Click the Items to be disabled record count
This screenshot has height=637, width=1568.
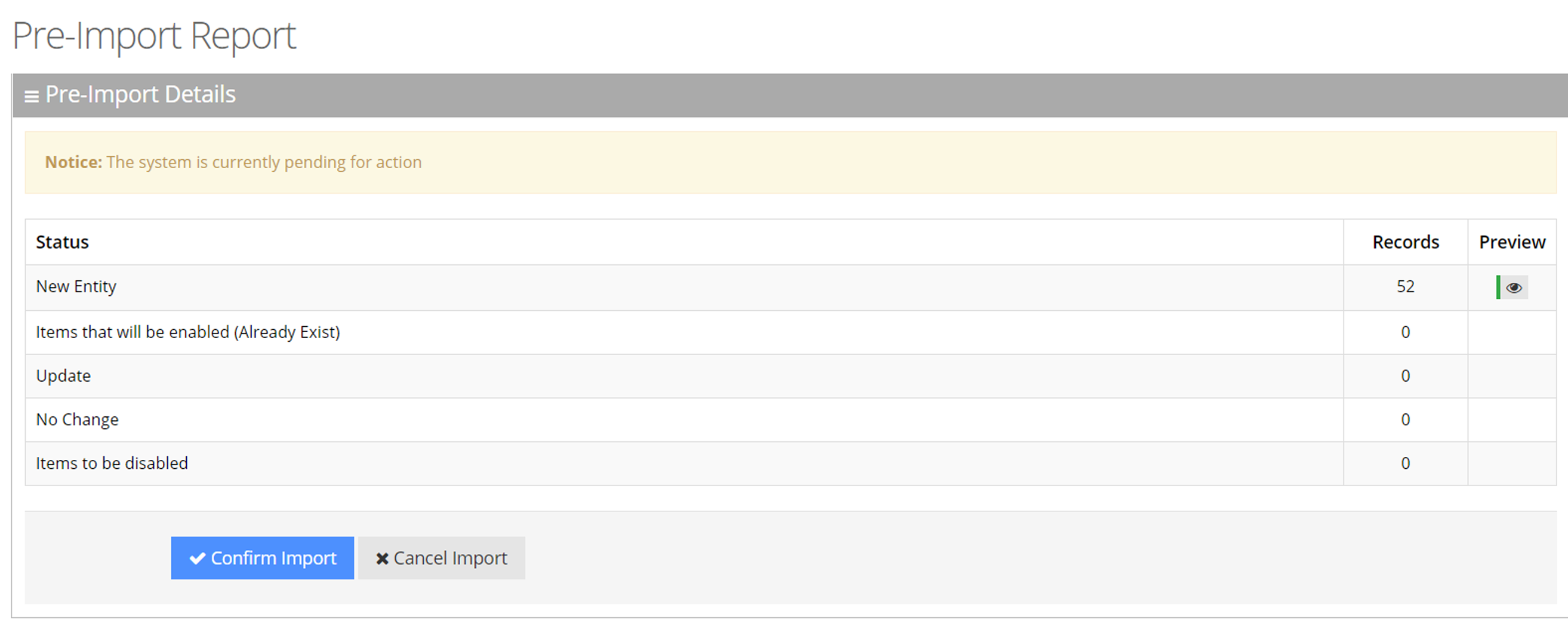[x=1405, y=463]
